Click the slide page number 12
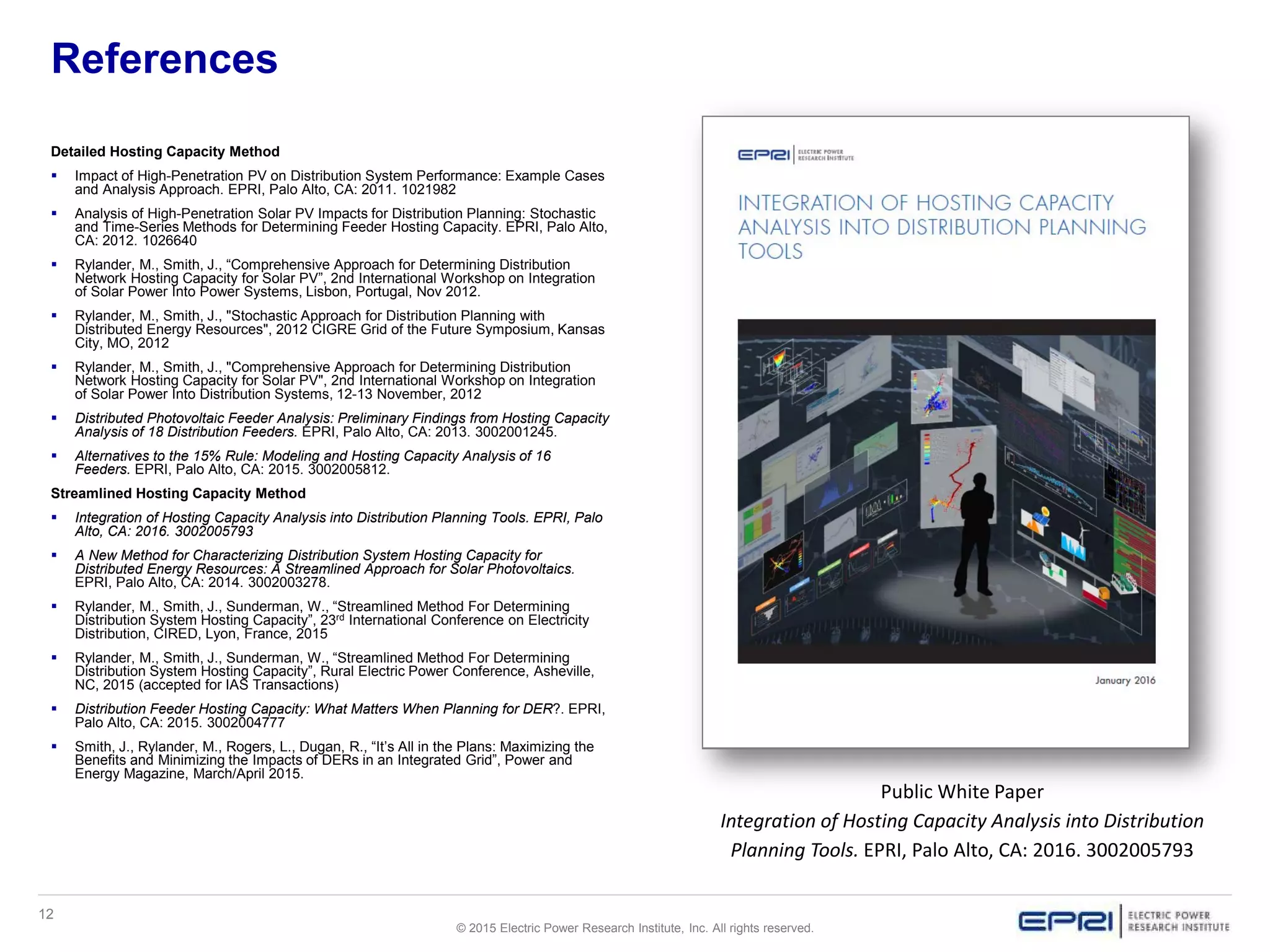Viewport: 1270px width, 952px height. click(x=46, y=914)
